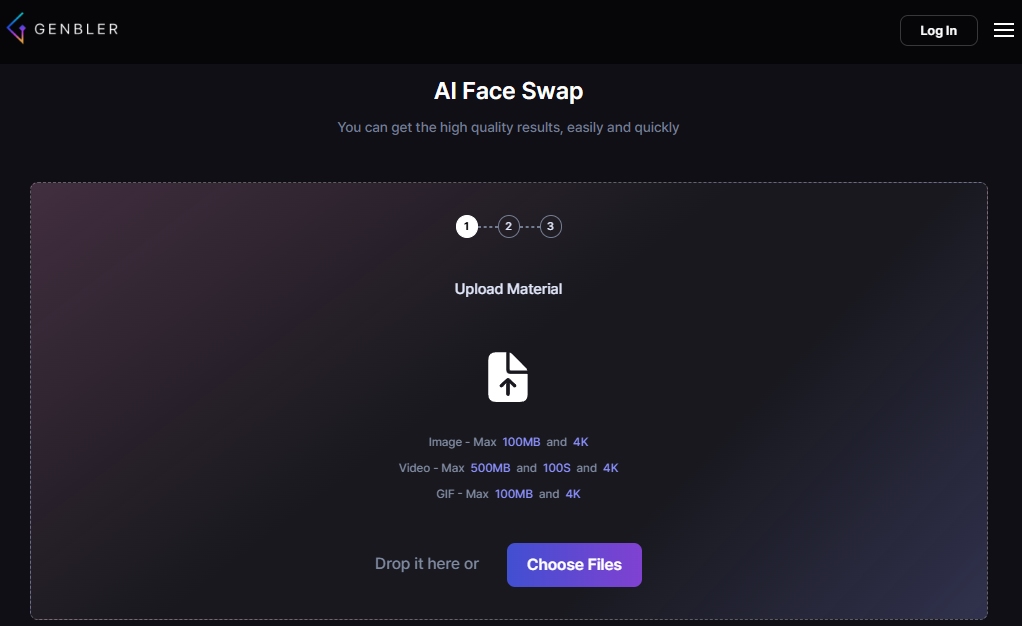Click the file upload arrow icon

coord(508,377)
